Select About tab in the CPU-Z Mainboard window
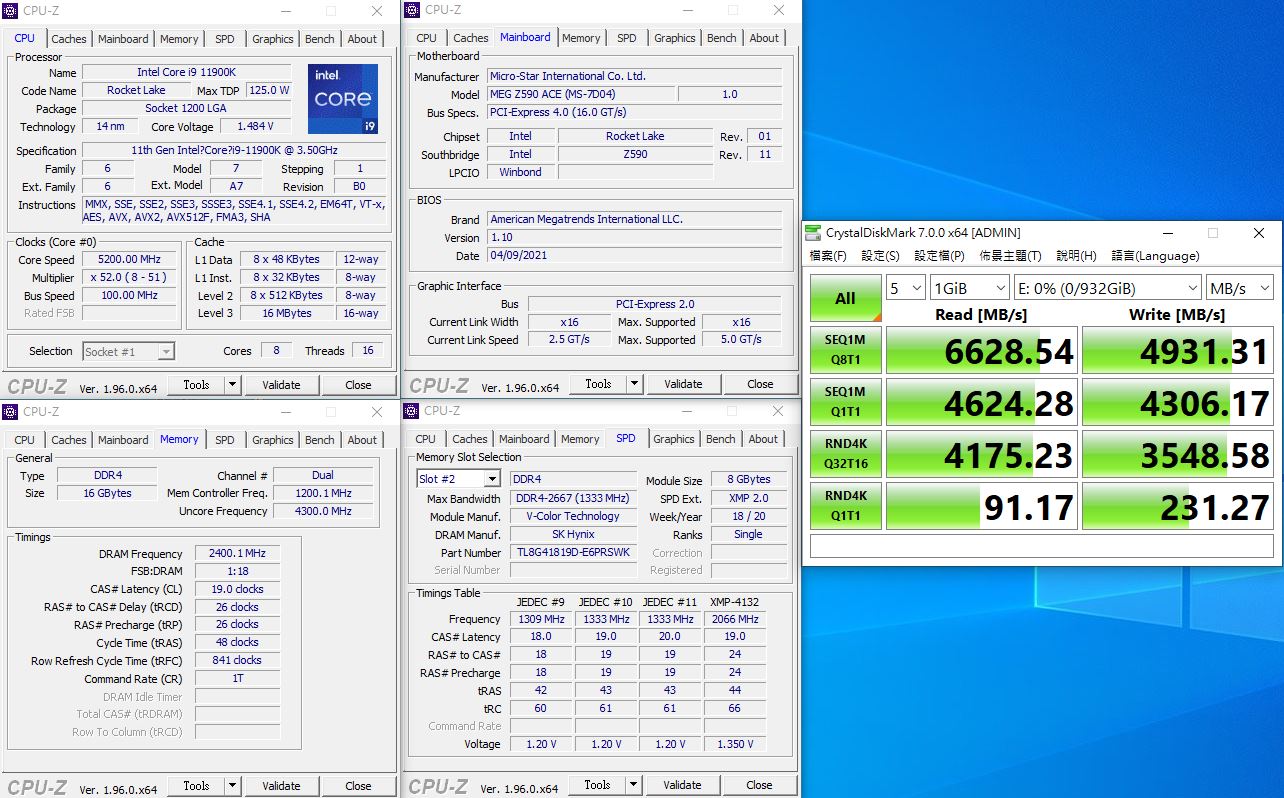Viewport: 1284px width, 798px height. (x=764, y=38)
